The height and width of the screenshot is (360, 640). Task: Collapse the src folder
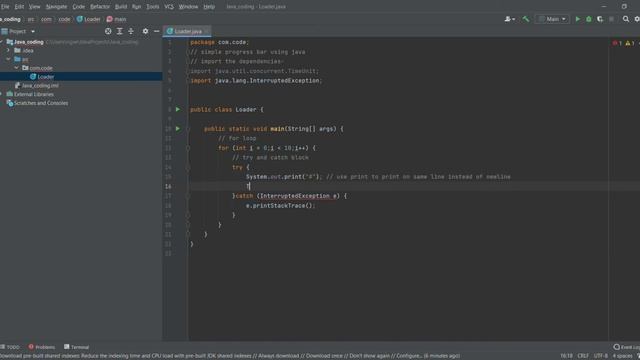click(8, 59)
